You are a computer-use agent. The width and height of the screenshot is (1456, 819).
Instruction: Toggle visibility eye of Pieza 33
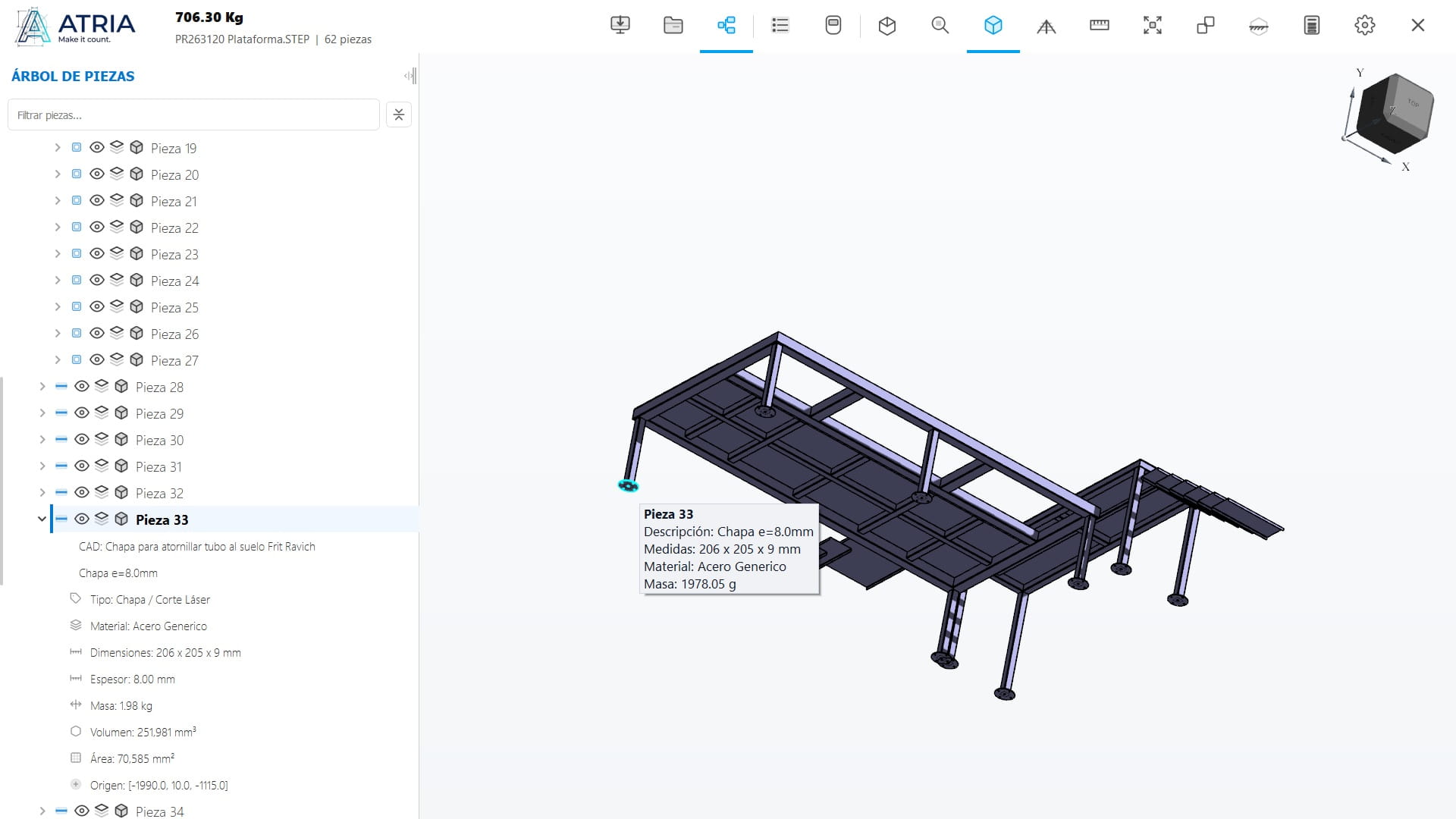82,519
